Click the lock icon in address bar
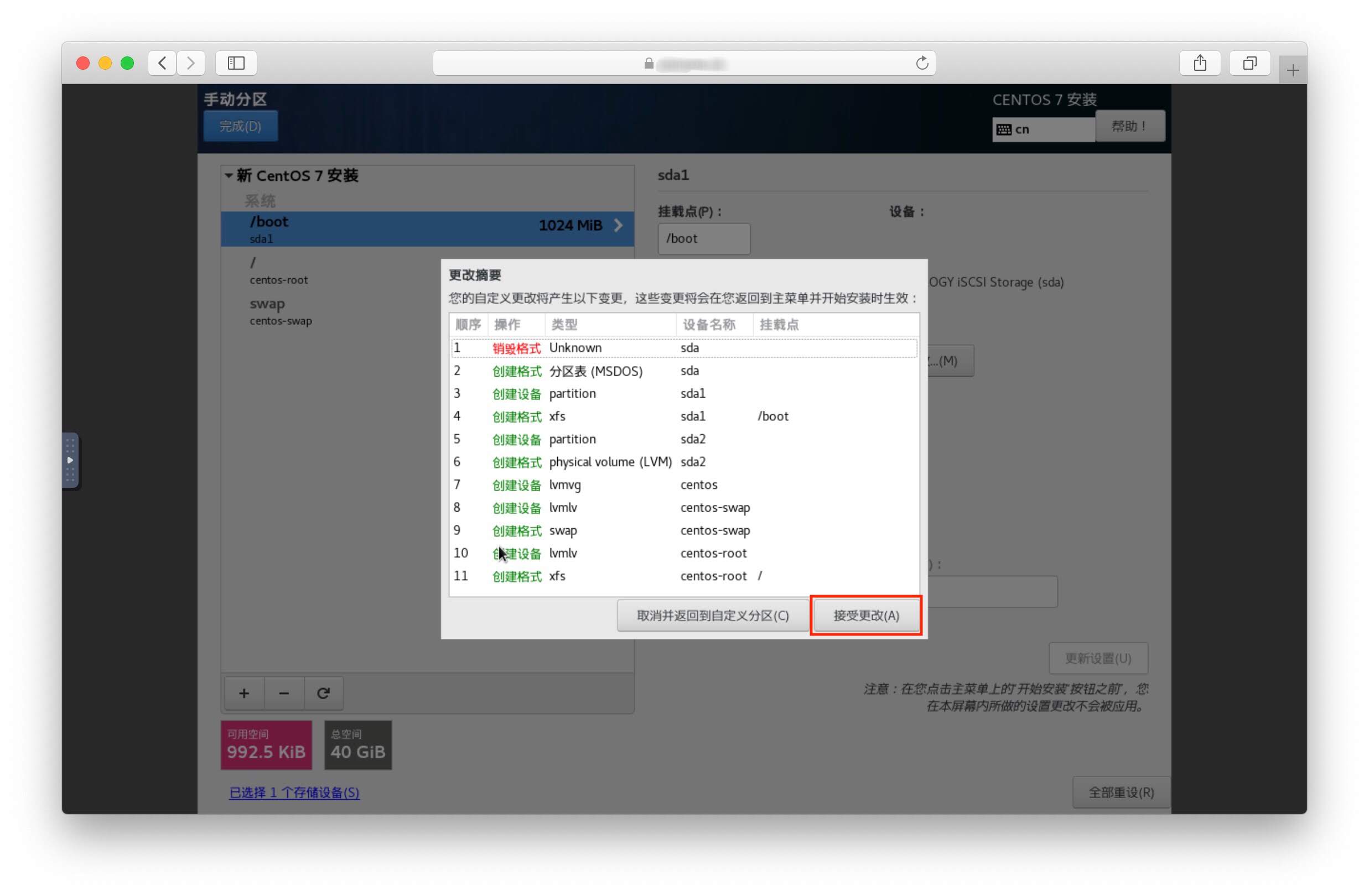Viewport: 1369px width, 896px height. click(649, 63)
